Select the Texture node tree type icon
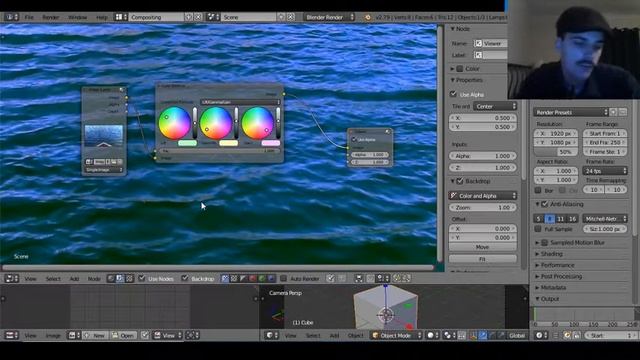Screen dimensions: 640x360 click(x=129, y=278)
